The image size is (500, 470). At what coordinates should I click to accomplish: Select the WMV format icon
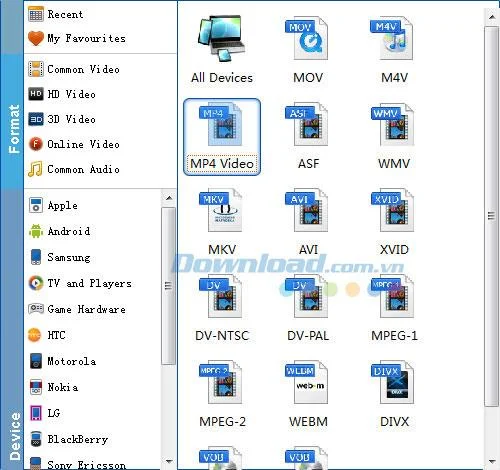393,125
